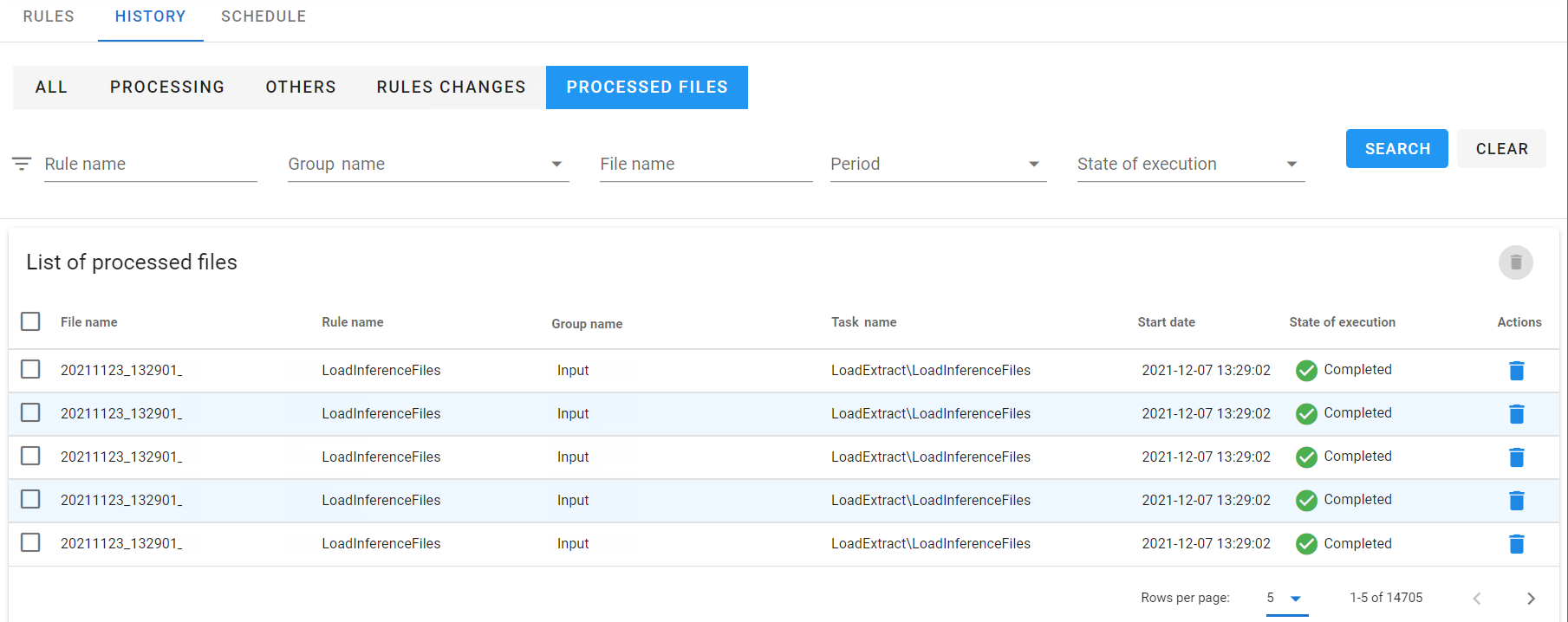Click the trash icon in the third row

1516,457
